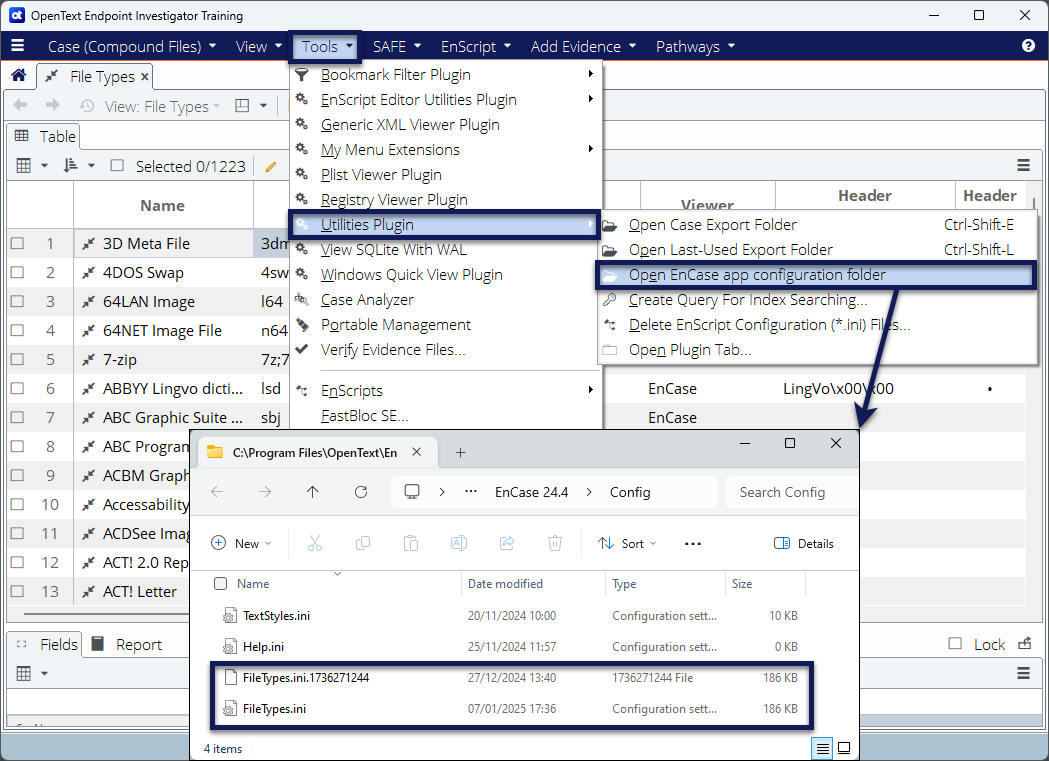Open the table hamburger options menu
The image size is (1049, 761).
[x=1023, y=165]
